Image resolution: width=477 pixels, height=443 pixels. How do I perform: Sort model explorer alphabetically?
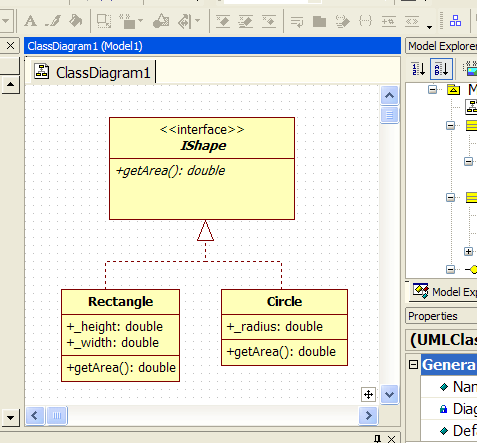(x=441, y=69)
